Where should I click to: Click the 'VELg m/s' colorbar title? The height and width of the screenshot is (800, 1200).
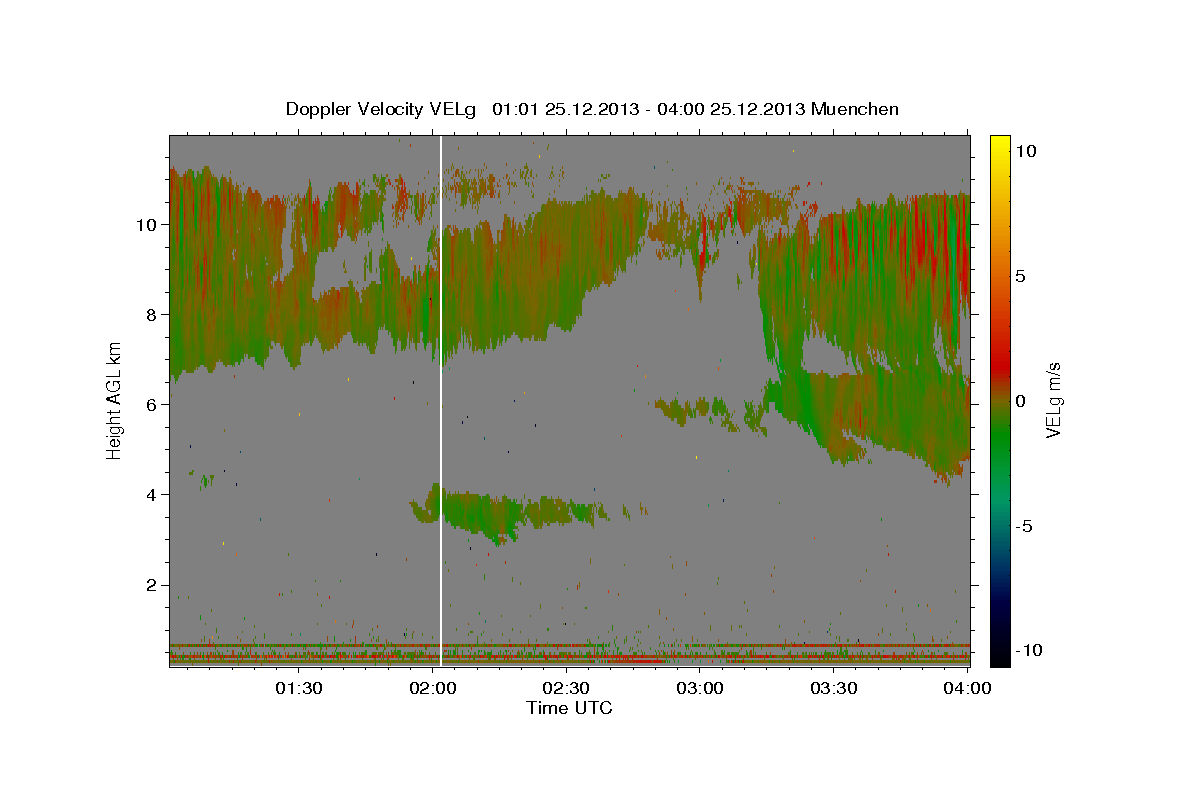[1054, 399]
